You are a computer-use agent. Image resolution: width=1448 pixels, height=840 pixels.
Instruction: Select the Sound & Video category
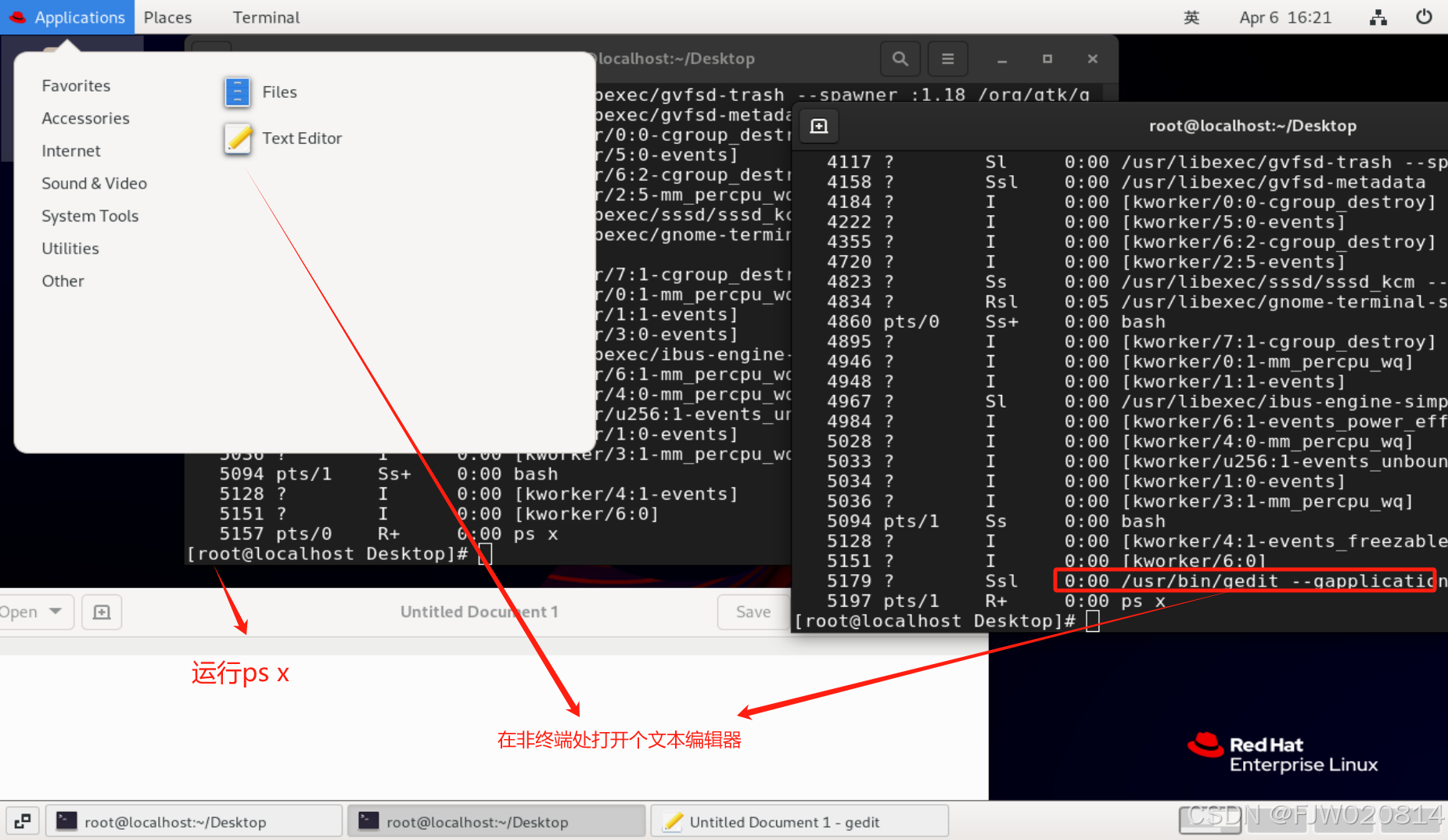[x=94, y=184]
